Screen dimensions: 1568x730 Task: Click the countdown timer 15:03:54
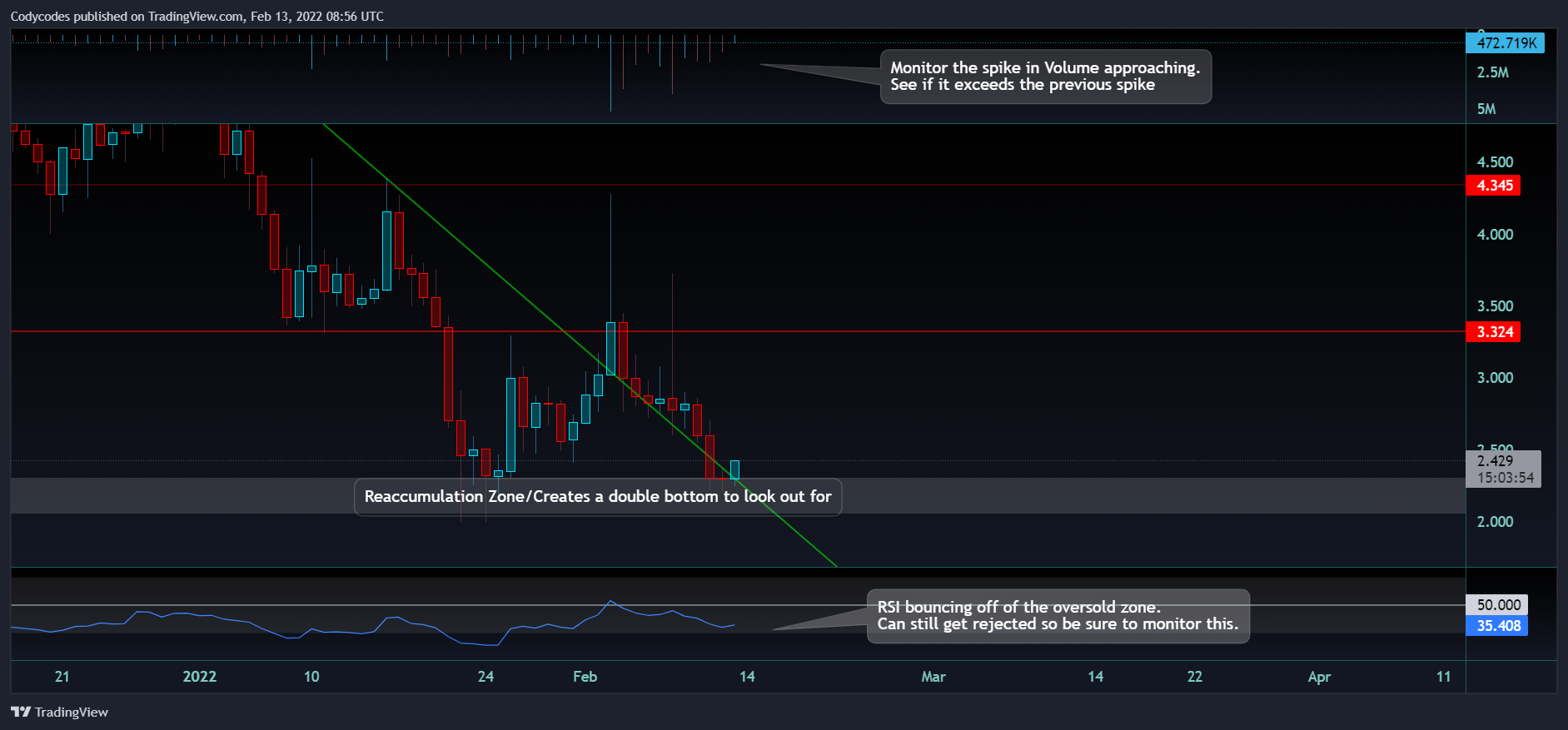1506,478
